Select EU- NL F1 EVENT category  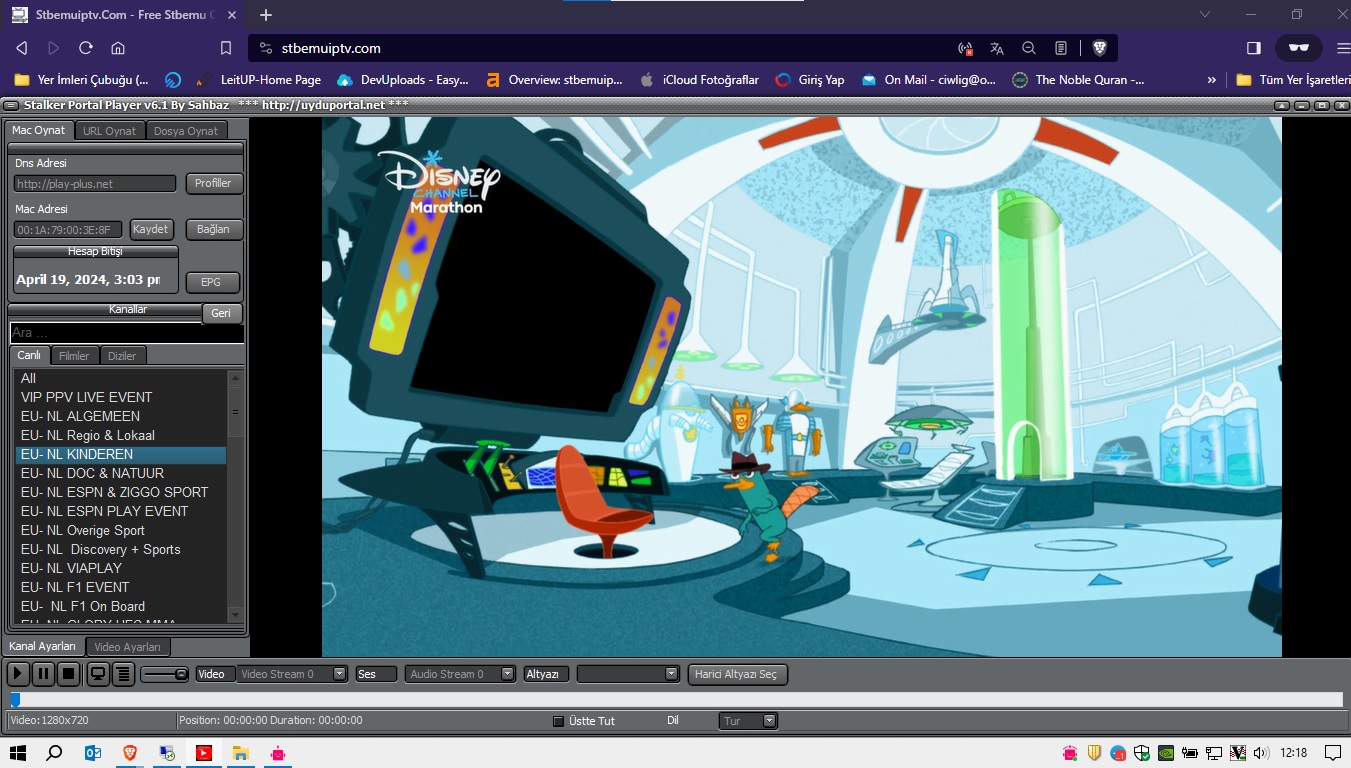click(120, 587)
